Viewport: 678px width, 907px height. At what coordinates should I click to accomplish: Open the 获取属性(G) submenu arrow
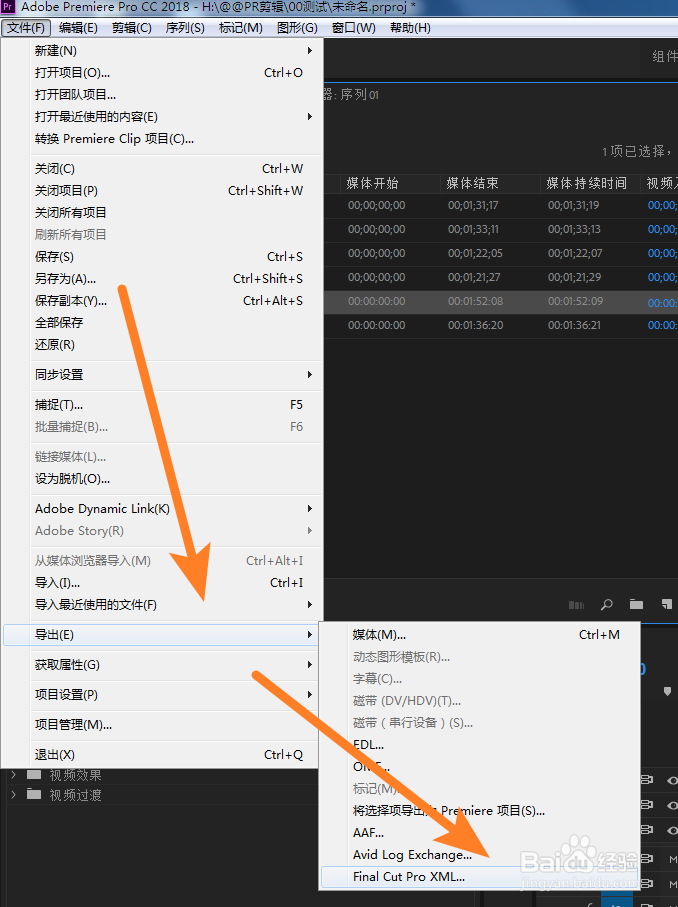[310, 665]
